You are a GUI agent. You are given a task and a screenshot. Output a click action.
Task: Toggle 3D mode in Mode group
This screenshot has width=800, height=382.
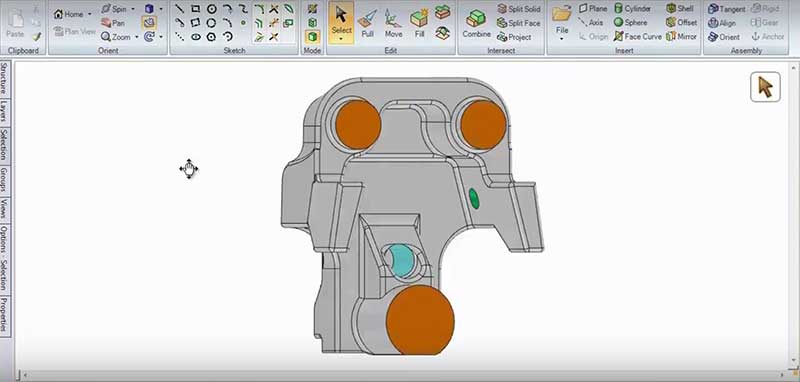tap(312, 37)
